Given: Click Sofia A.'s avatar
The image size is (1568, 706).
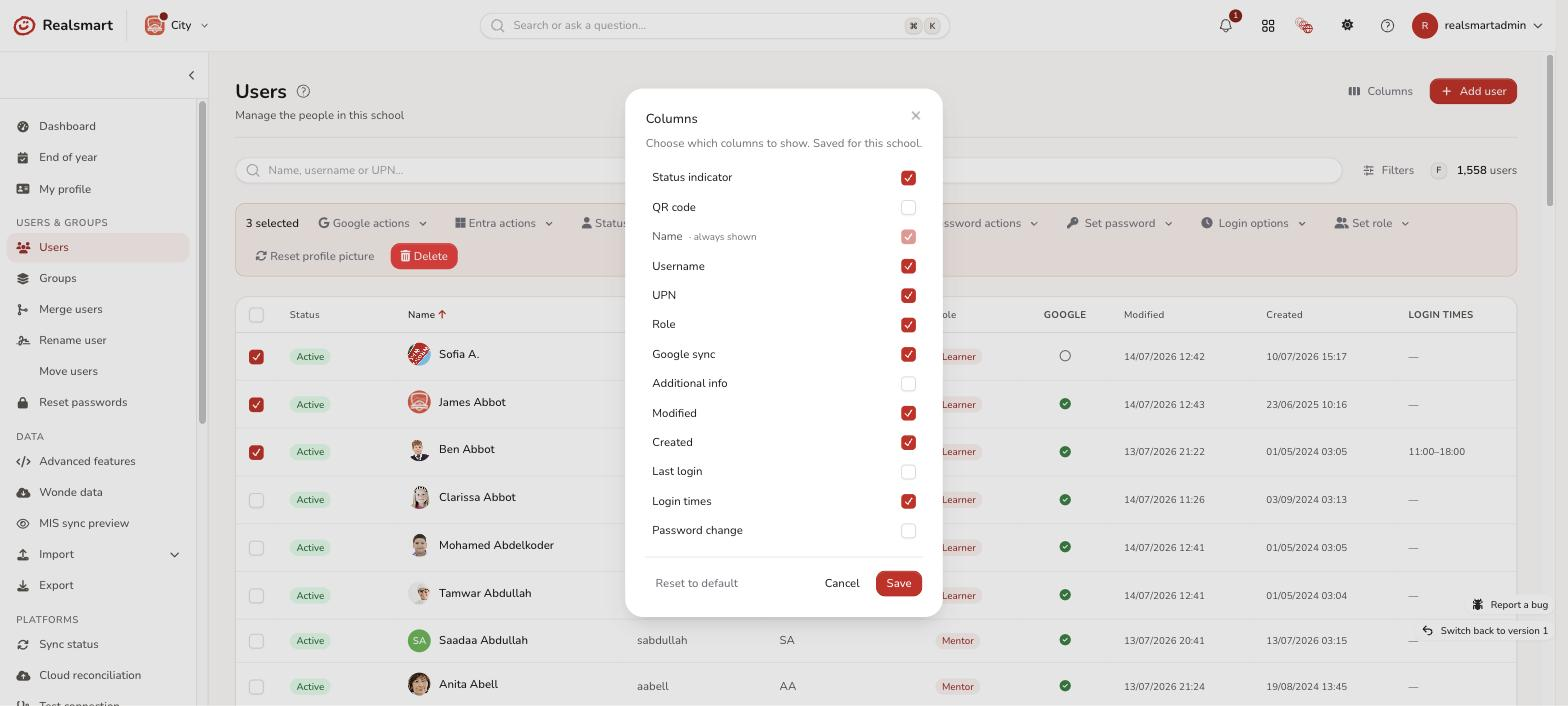Looking at the screenshot, I should pos(419,354).
